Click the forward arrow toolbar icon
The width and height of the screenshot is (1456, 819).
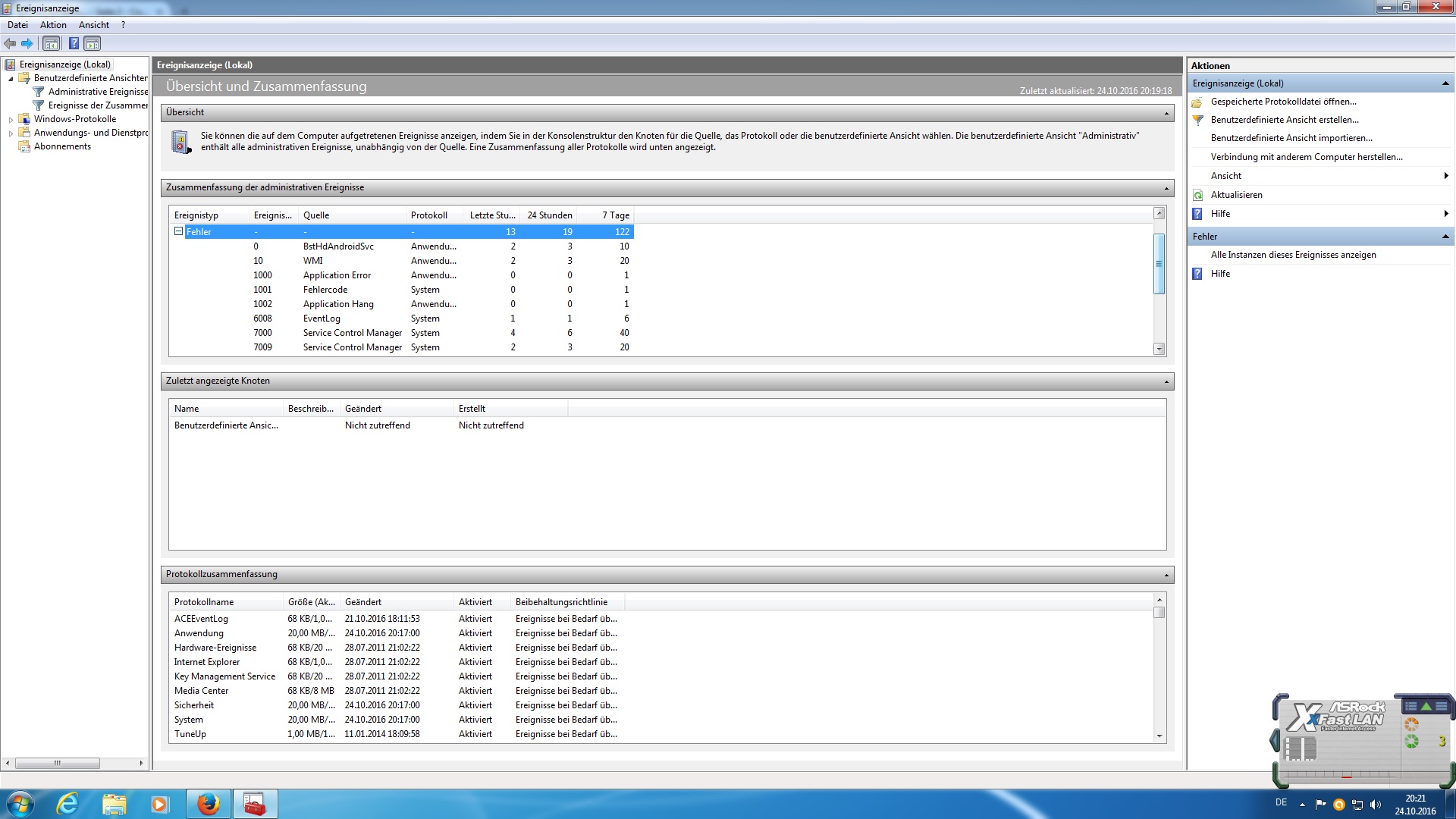pyautogui.click(x=27, y=43)
